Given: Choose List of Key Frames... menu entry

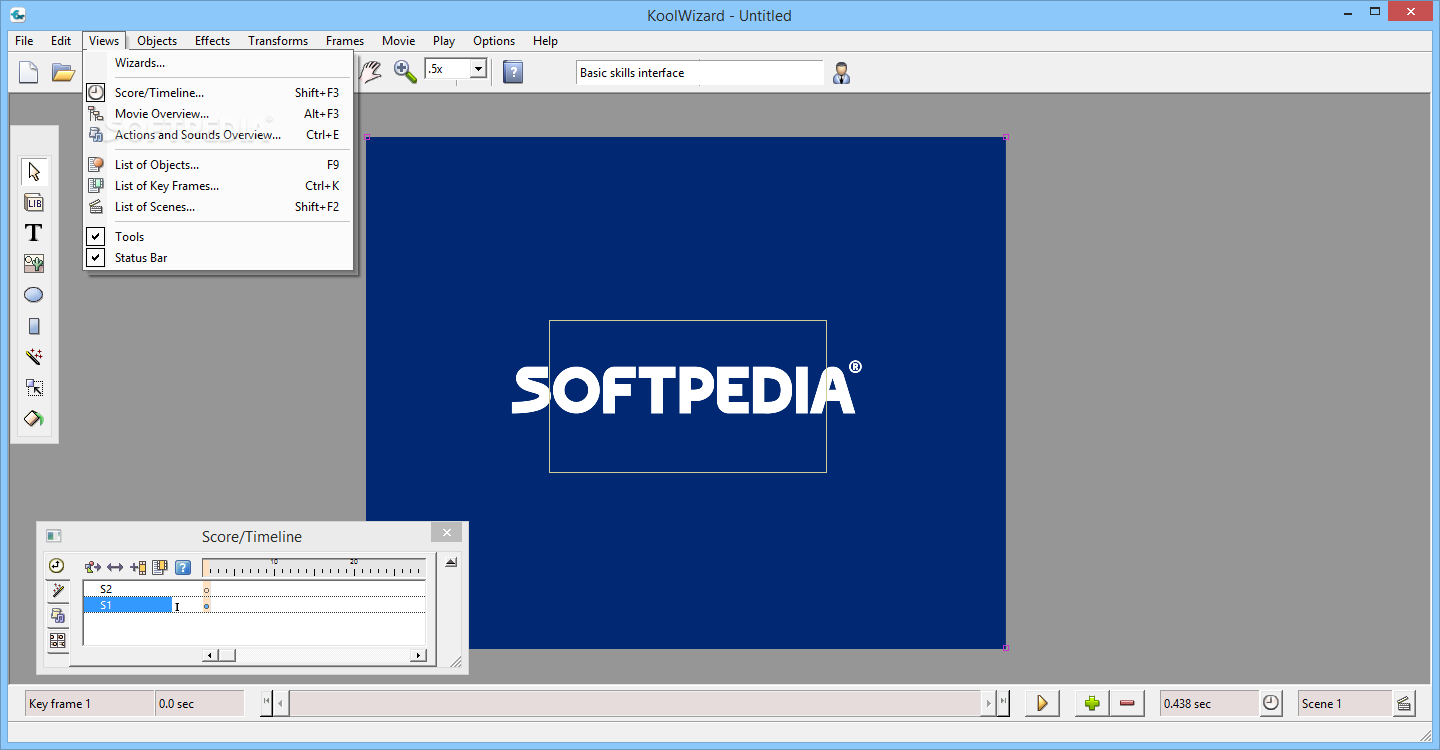Looking at the screenshot, I should (219, 186).
